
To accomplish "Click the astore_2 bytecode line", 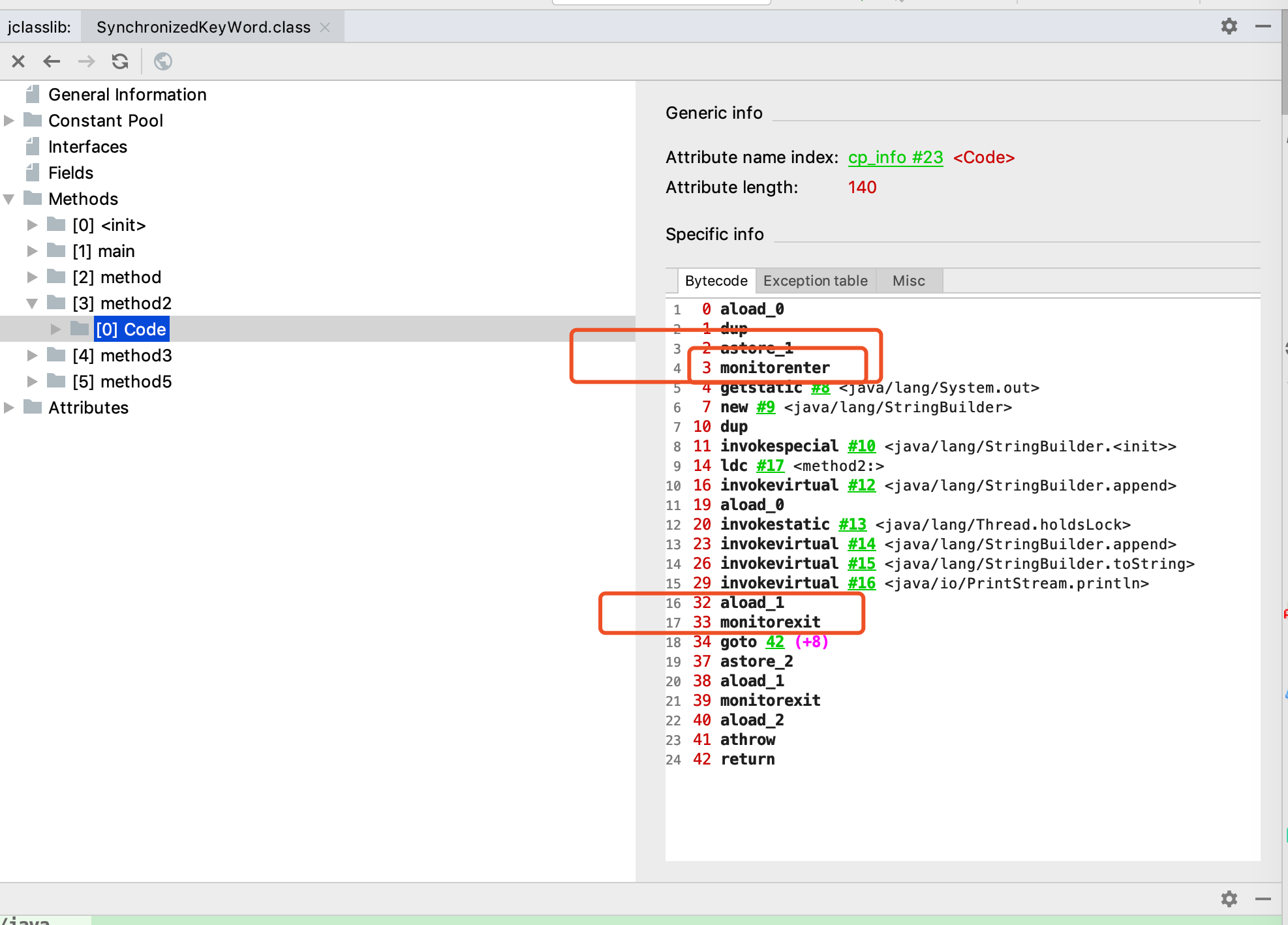I will [x=757, y=661].
